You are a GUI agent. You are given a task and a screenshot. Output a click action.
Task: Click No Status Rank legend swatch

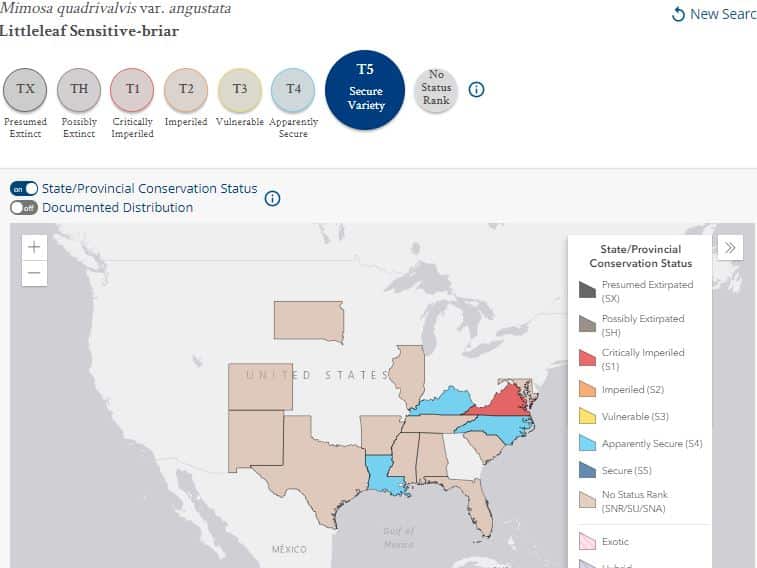coord(587,499)
